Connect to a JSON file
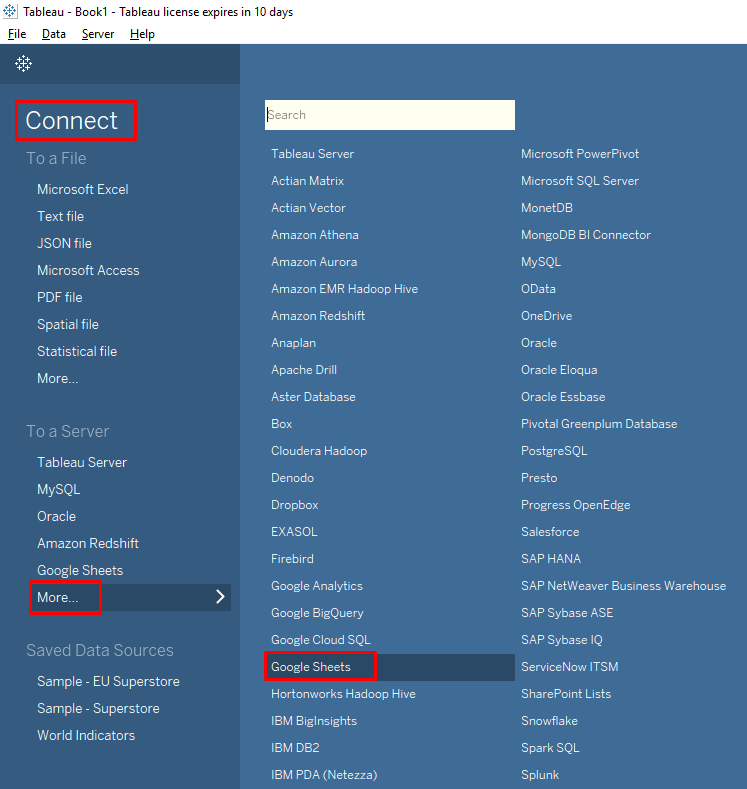The height and width of the screenshot is (789, 747). pyautogui.click(x=64, y=244)
